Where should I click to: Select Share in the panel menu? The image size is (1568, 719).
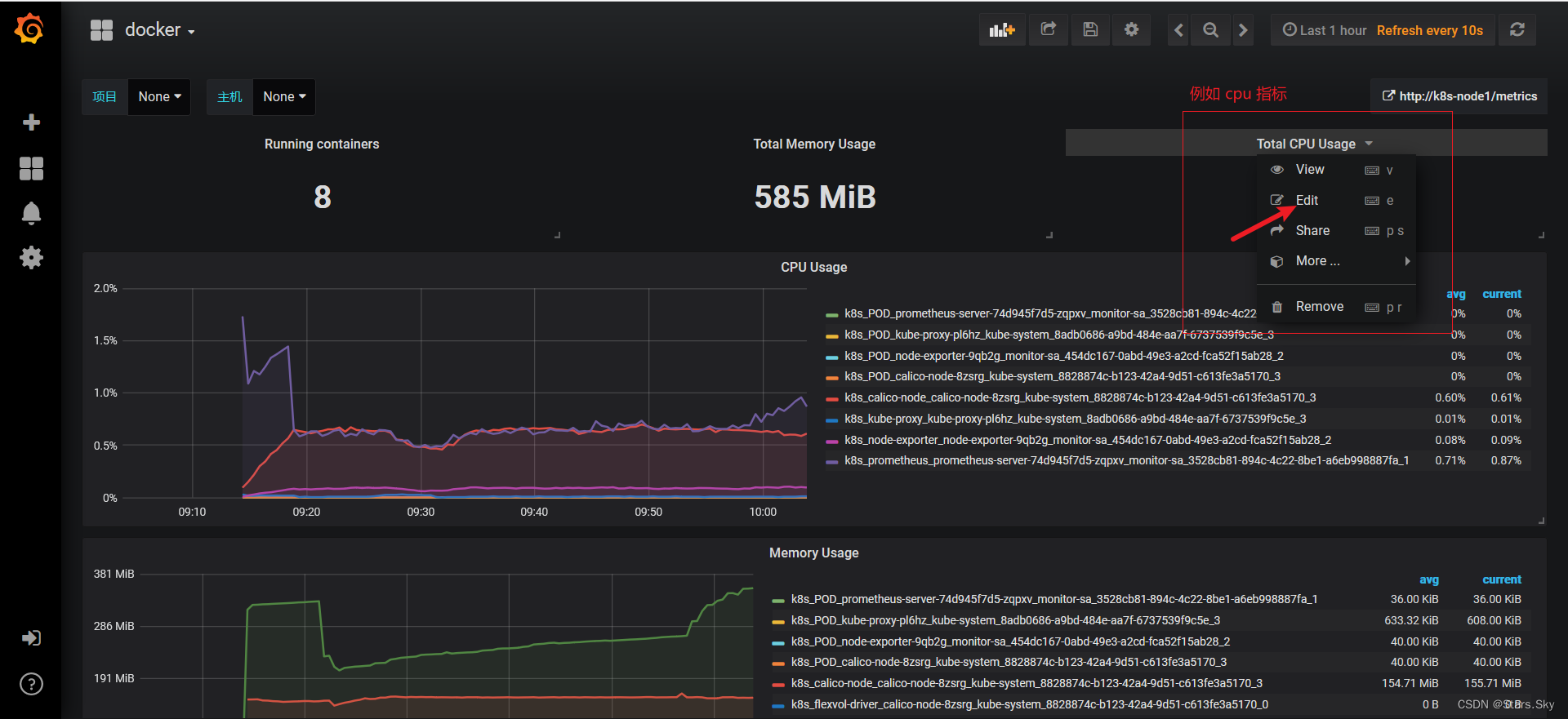[1336, 231]
